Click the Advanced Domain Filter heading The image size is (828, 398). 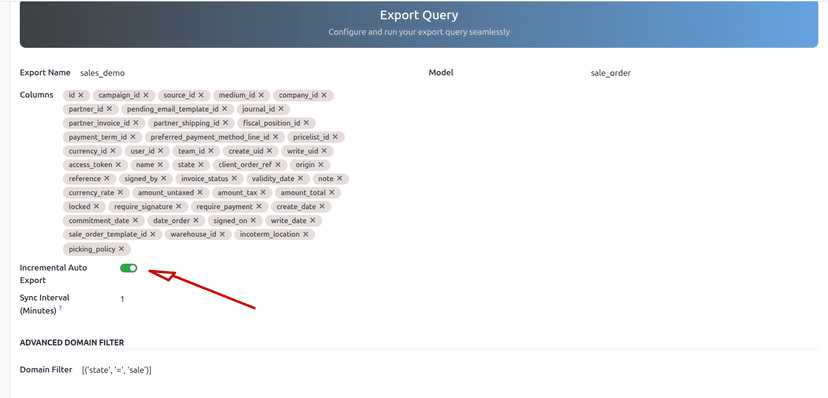[x=72, y=343]
